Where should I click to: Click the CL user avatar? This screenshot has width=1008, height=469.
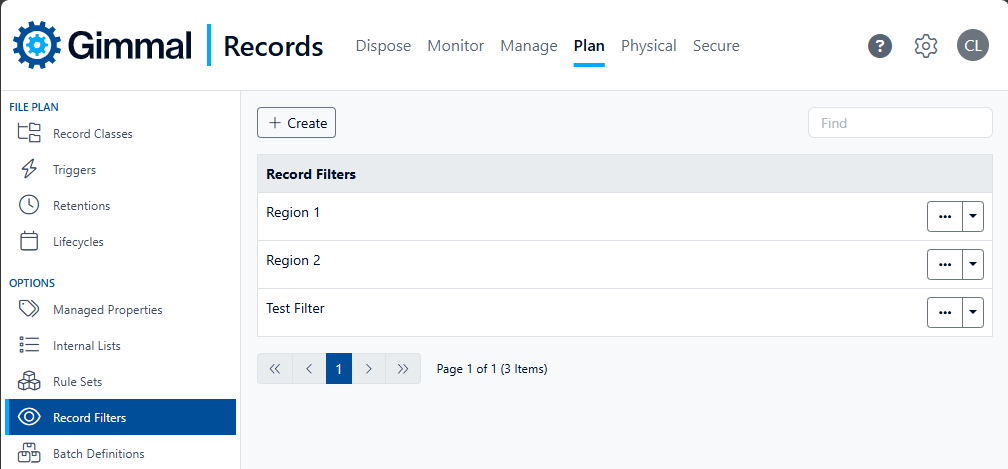972,46
